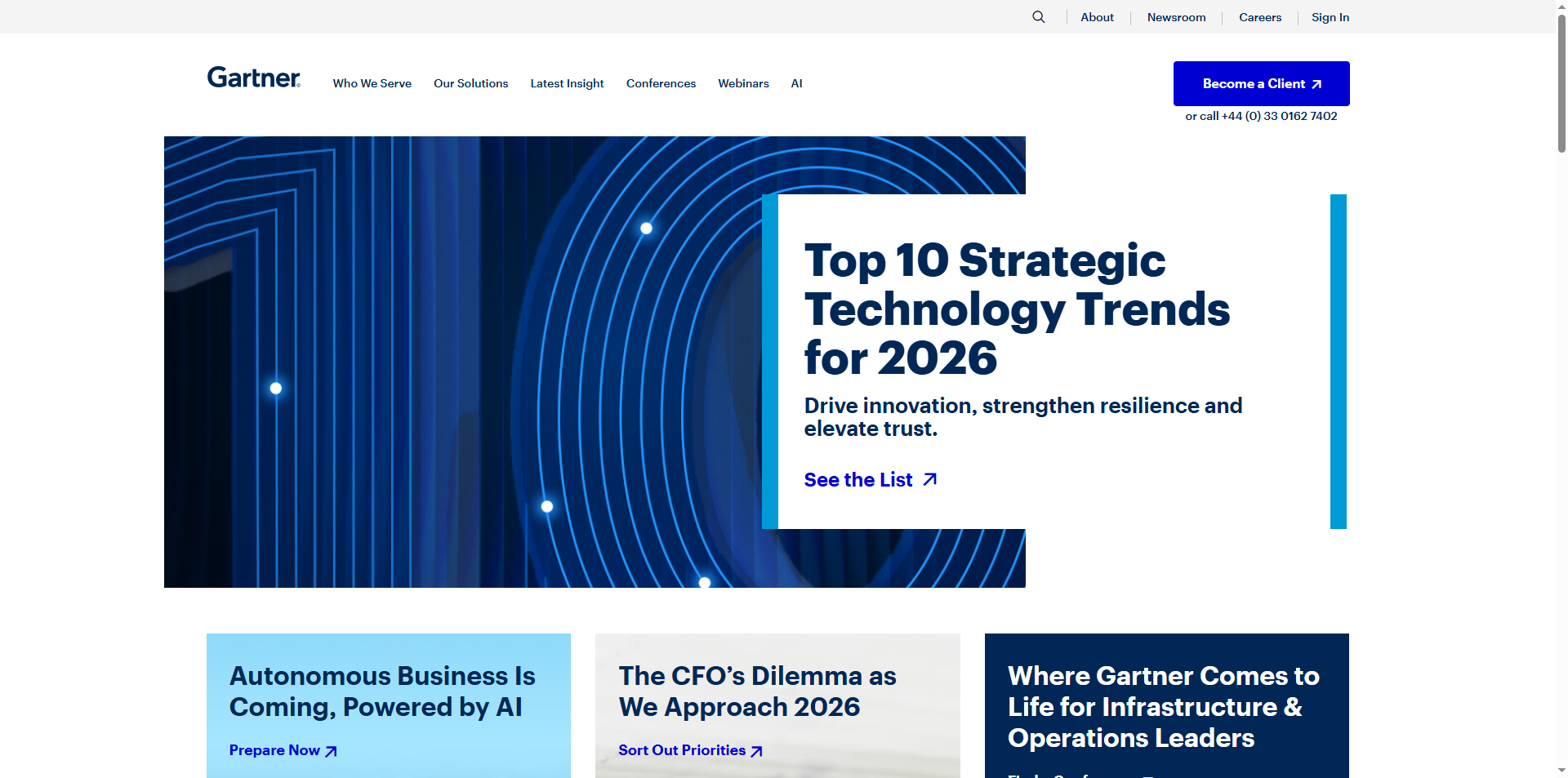Click arrow icon next to Sort Out Priorities

point(756,751)
